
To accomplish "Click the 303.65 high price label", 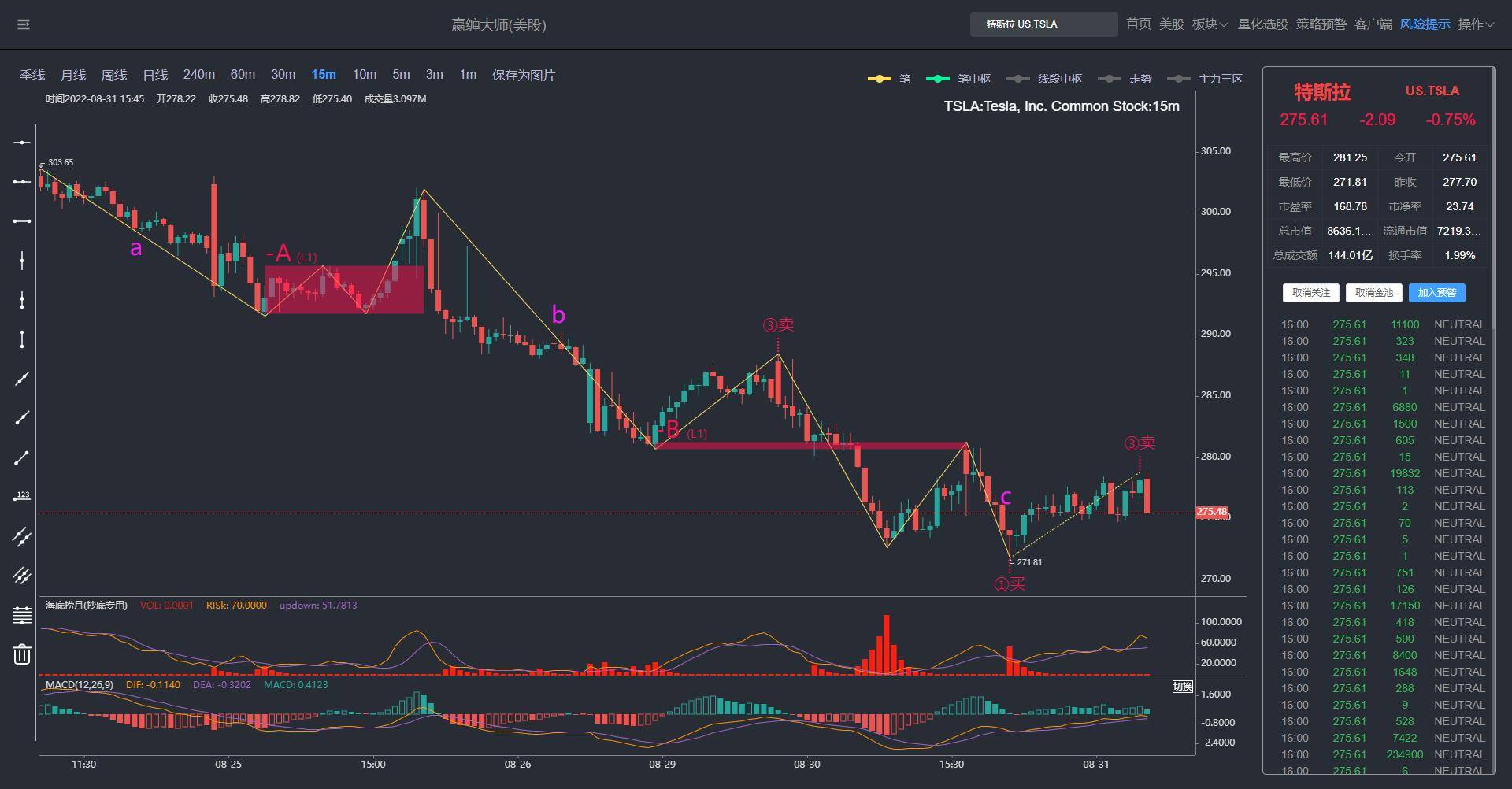I will coord(61,162).
